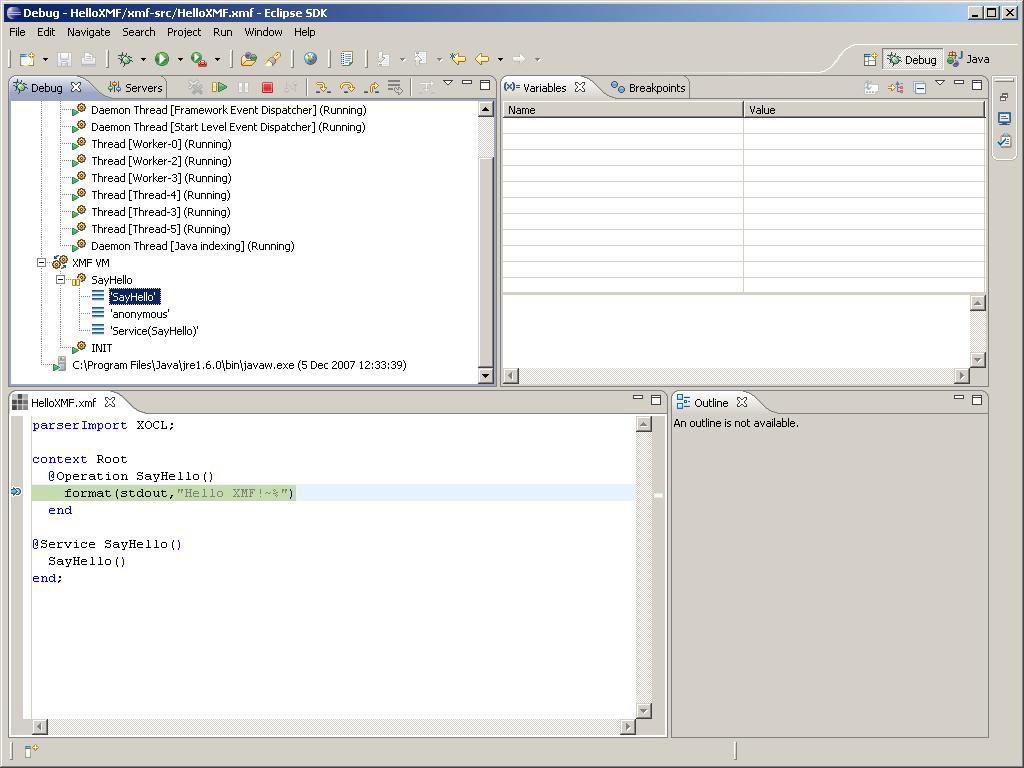Maximize the Outline view
The width and height of the screenshot is (1024, 768).
pyautogui.click(x=977, y=400)
